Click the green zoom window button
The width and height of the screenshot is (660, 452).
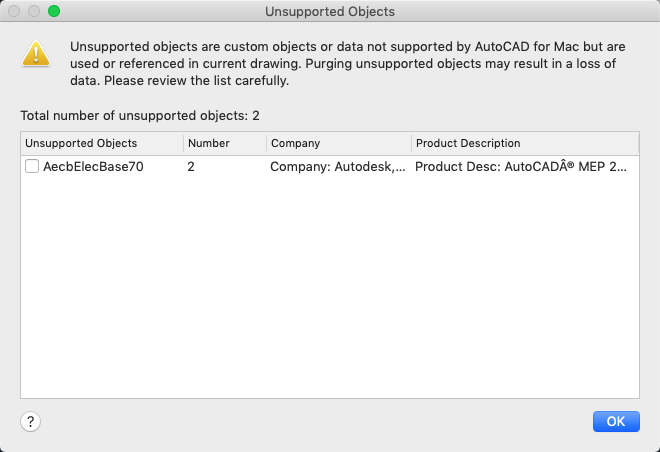click(54, 12)
